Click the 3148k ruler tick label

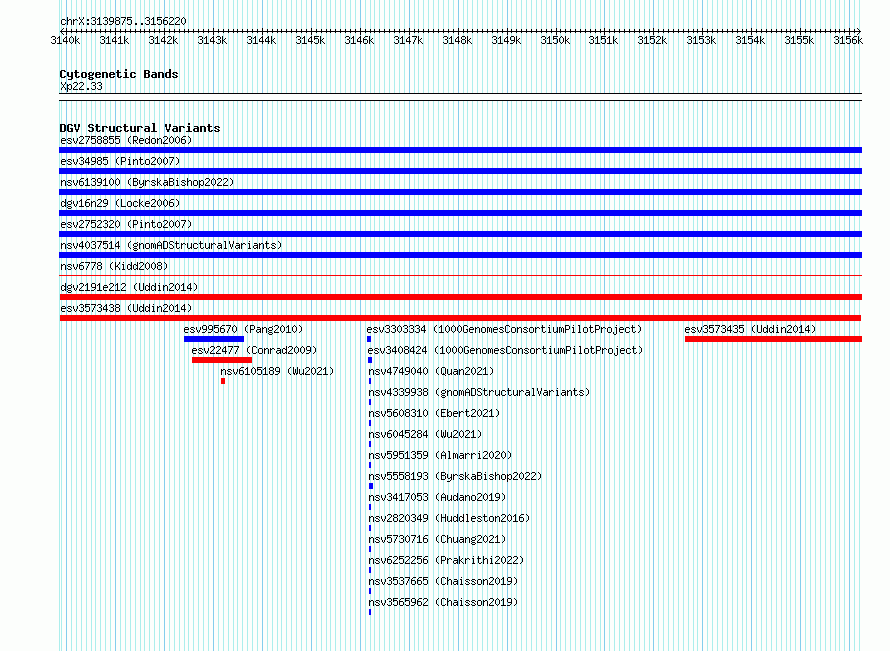pos(457,40)
